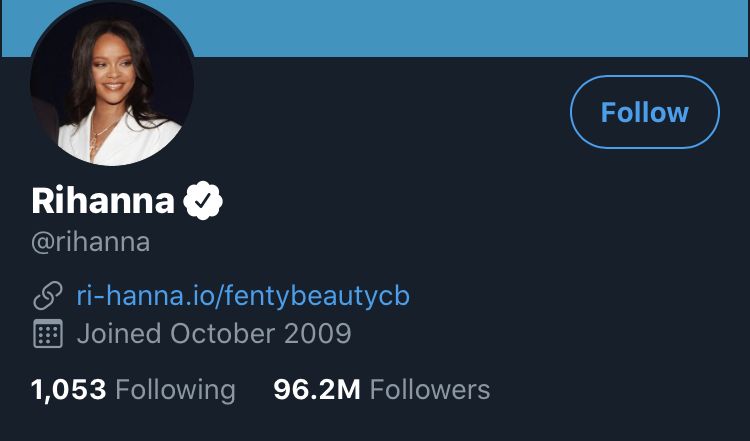750x441 pixels.
Task: Click the 1,053 following count number
Action: point(68,390)
